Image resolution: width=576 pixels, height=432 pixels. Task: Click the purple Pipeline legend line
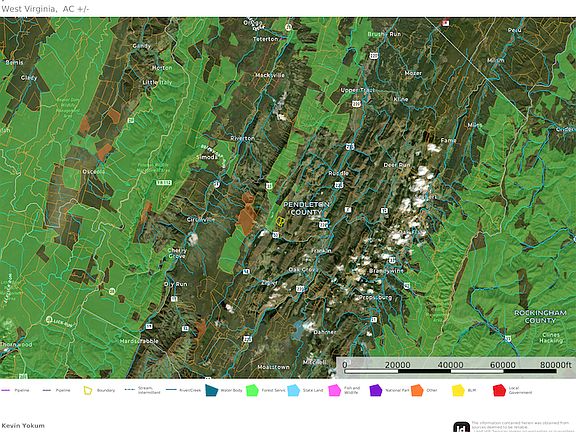coord(15,390)
